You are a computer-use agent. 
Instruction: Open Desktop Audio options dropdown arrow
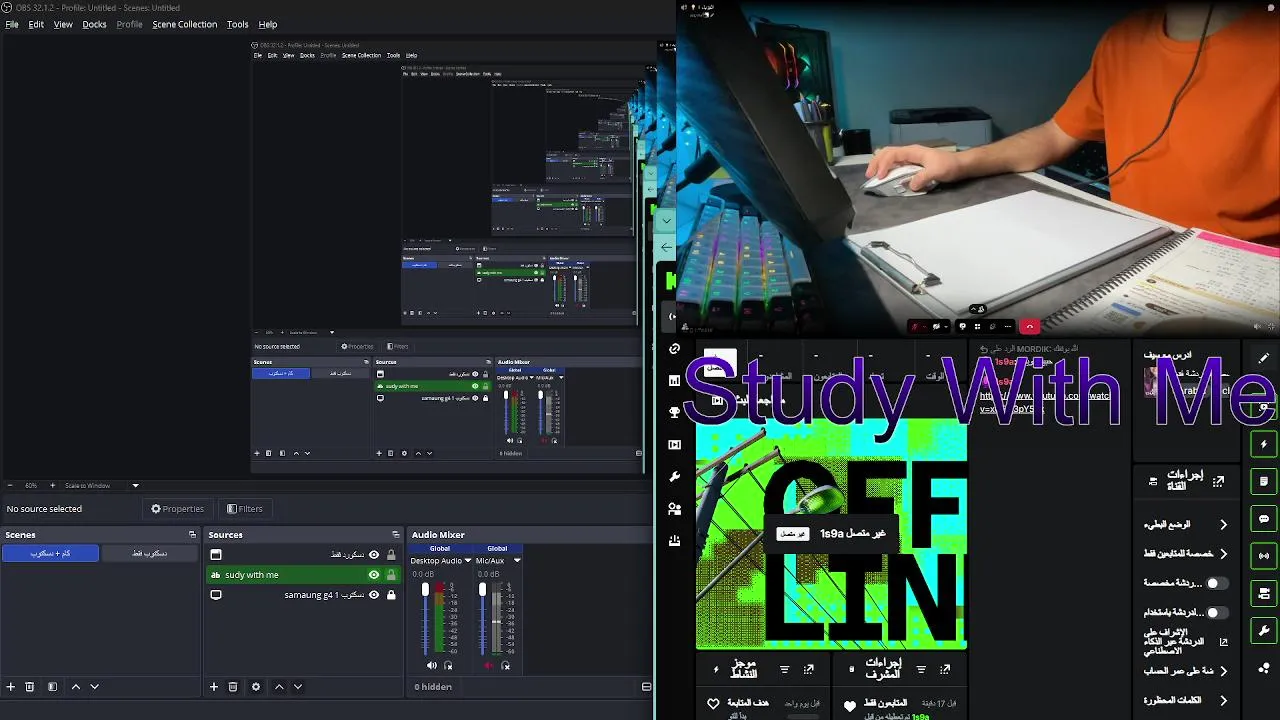pos(467,561)
